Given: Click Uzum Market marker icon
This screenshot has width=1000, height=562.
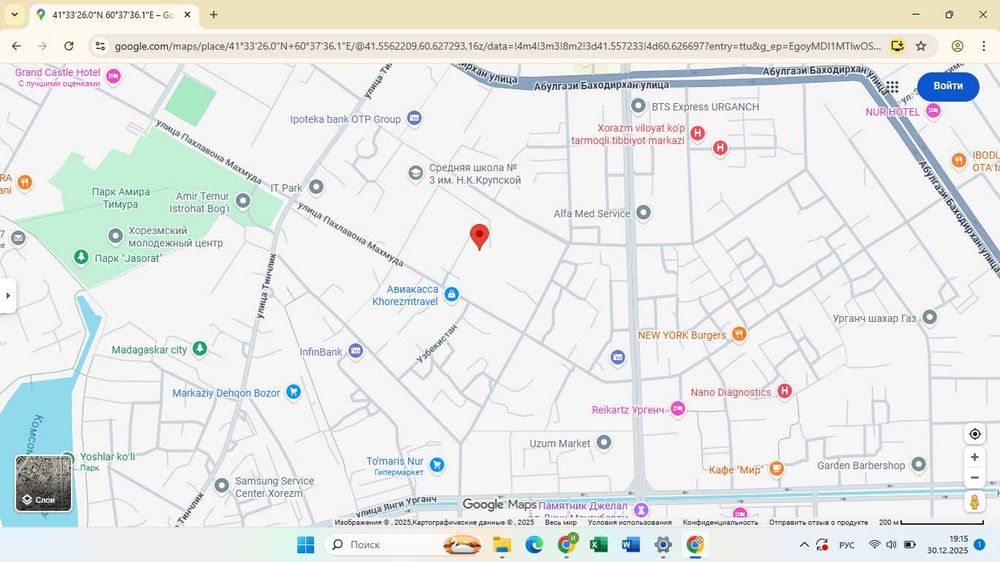Looking at the screenshot, I should coord(604,442).
